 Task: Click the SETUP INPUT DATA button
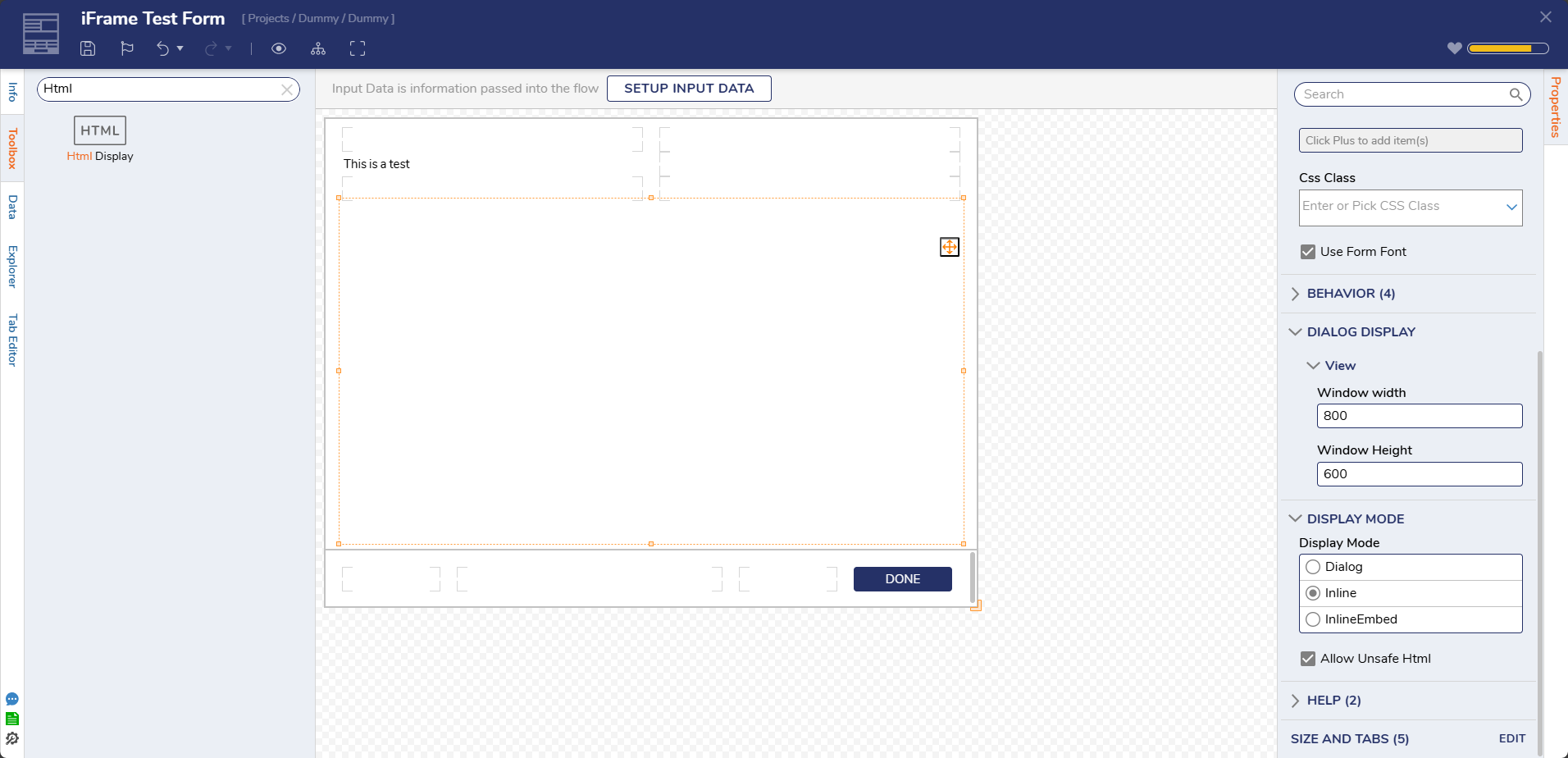[689, 89]
